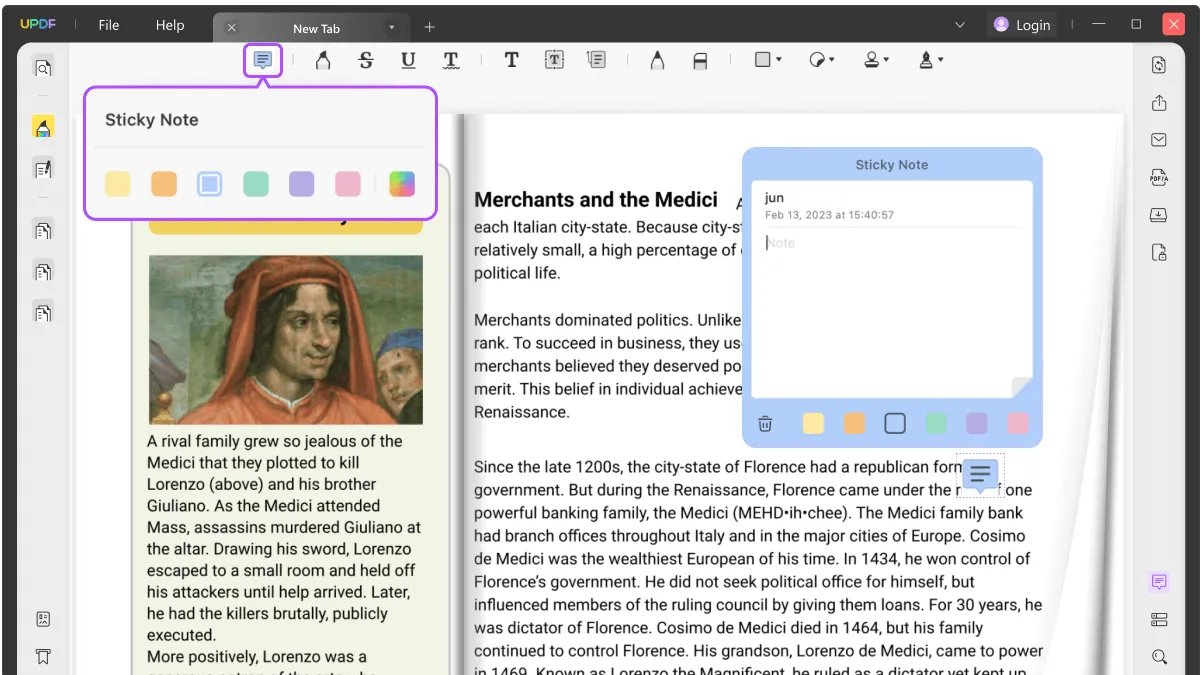The width and height of the screenshot is (1200, 675).
Task: Open the Signature tool dropdown
Action: tap(939, 59)
